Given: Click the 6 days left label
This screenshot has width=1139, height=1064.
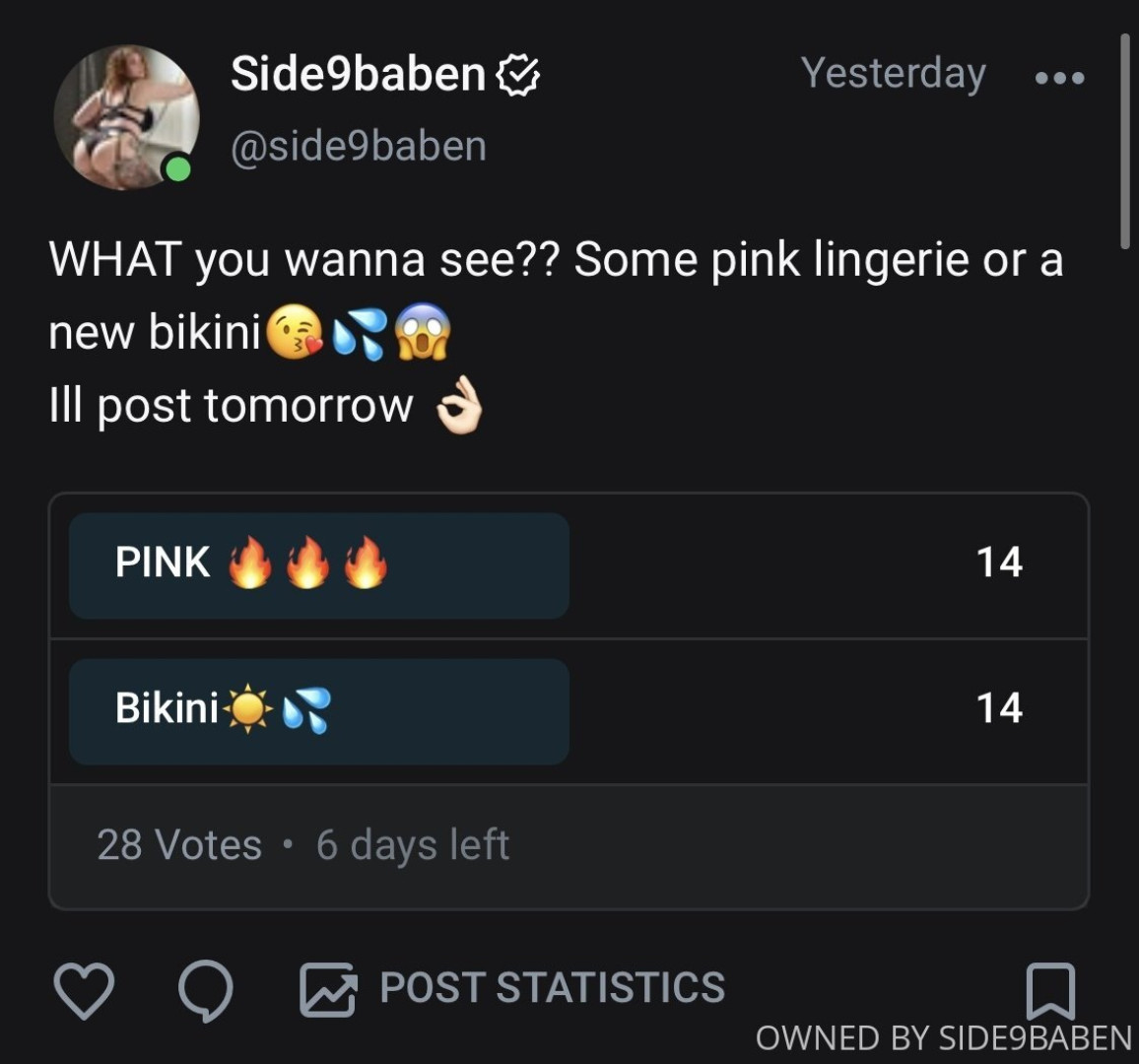Looking at the screenshot, I should pyautogui.click(x=413, y=845).
